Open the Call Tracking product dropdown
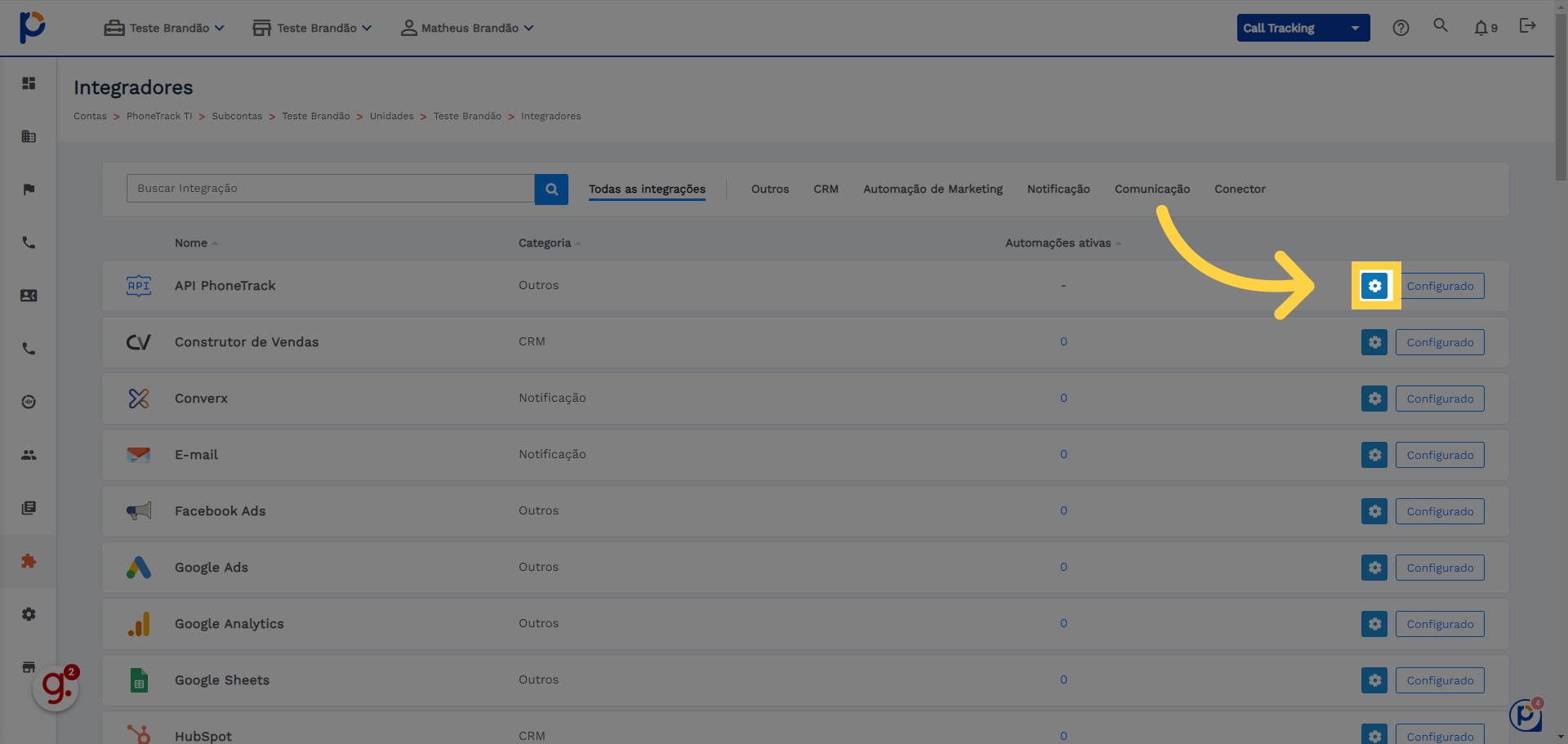Viewport: 1568px width, 744px height. coord(1303,28)
